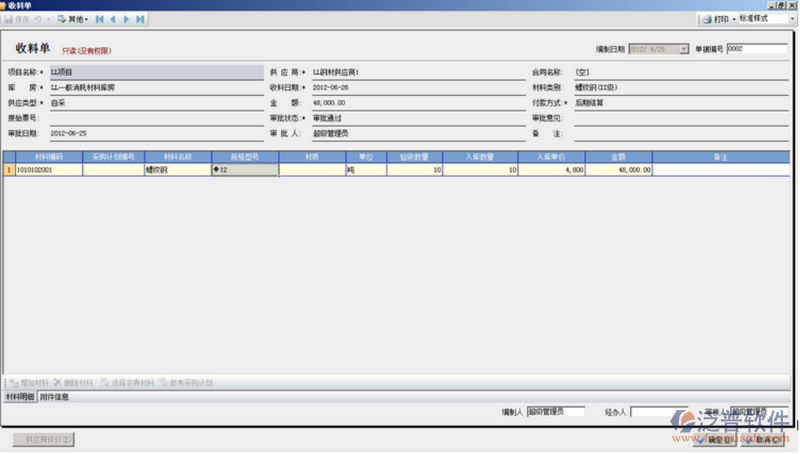Click the 材料类别 field value
Viewport: 800px width, 454px height.
(681, 88)
